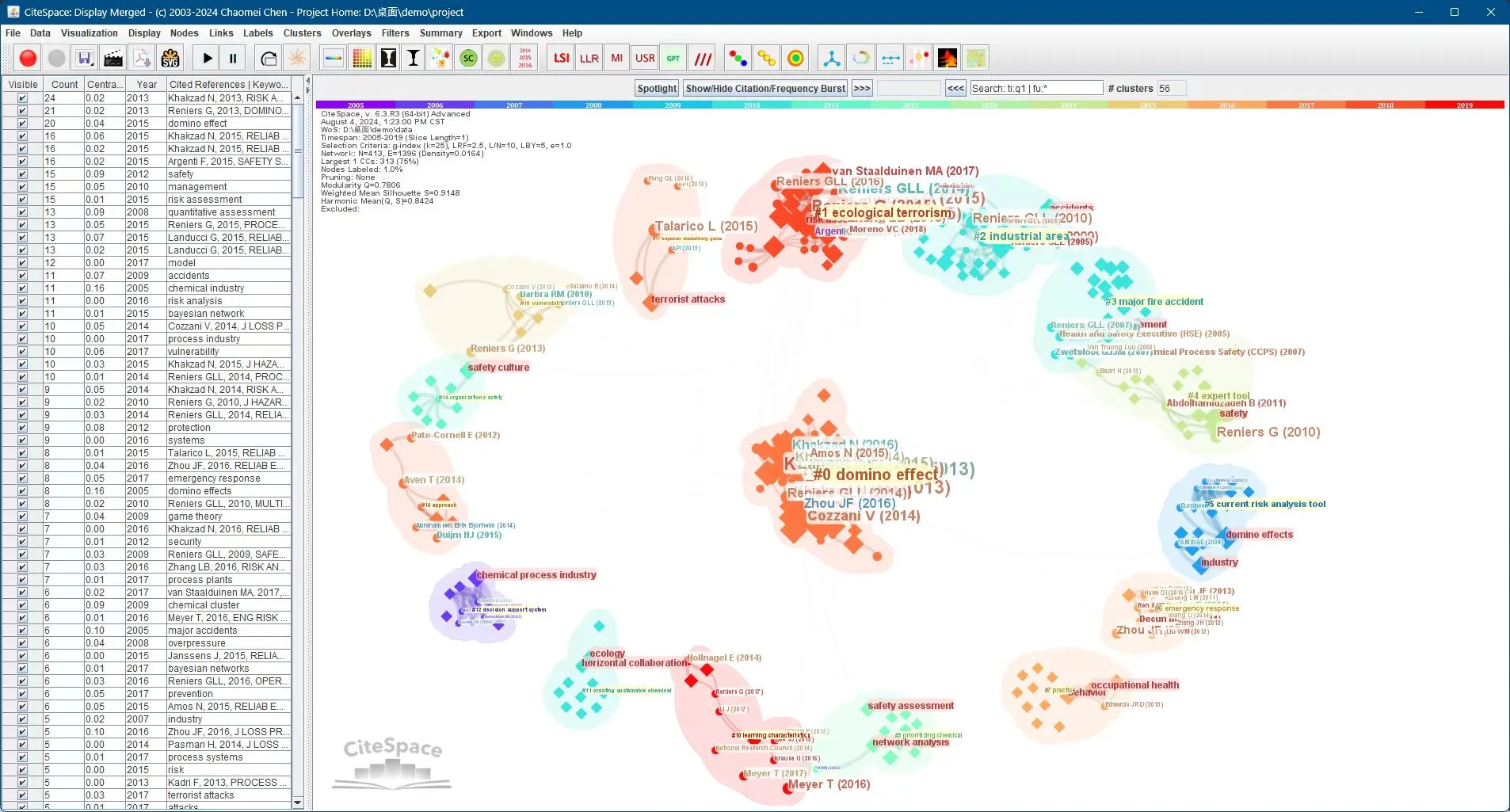The width and height of the screenshot is (1510, 812).
Task: Click the plain I-beam label icon
Action: 414,58
